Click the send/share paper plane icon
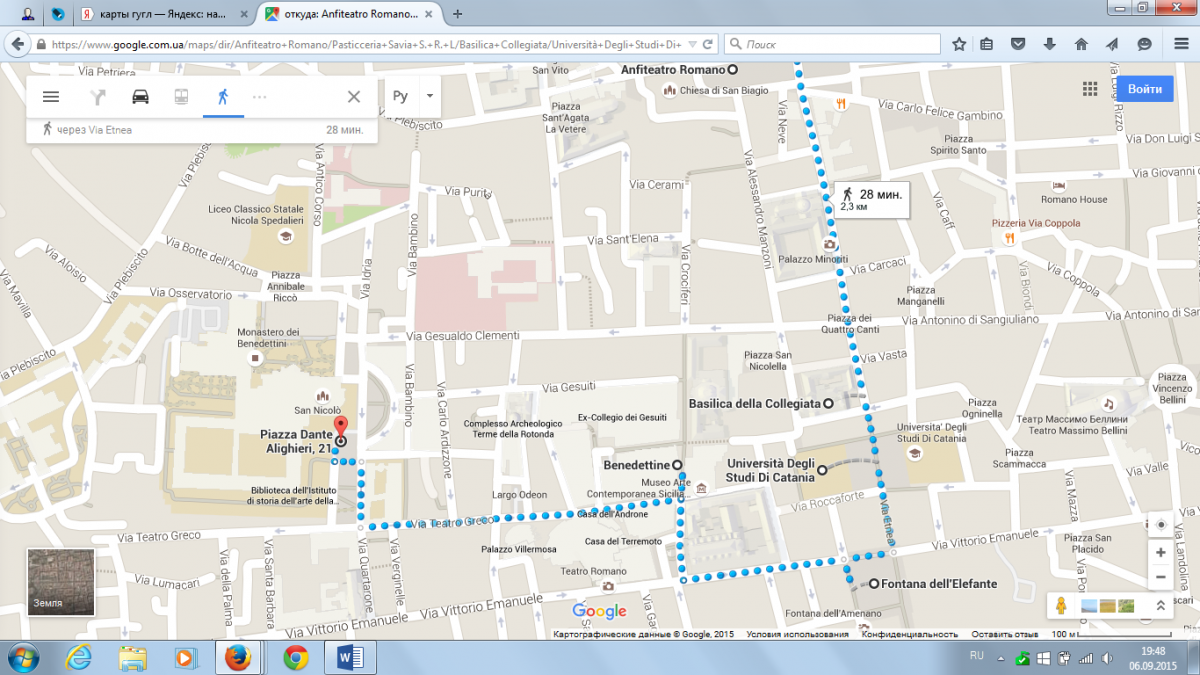The width and height of the screenshot is (1200, 675). [1112, 45]
